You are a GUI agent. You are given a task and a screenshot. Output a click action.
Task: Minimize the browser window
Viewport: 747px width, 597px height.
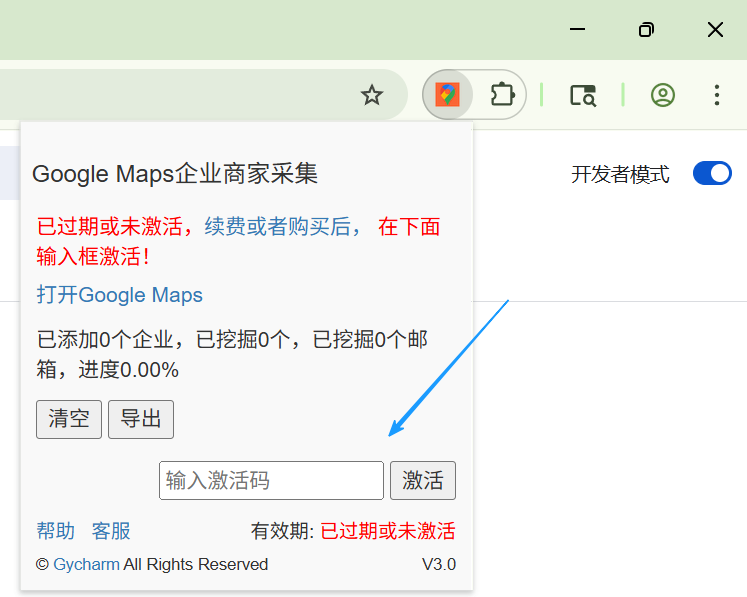pos(577,30)
